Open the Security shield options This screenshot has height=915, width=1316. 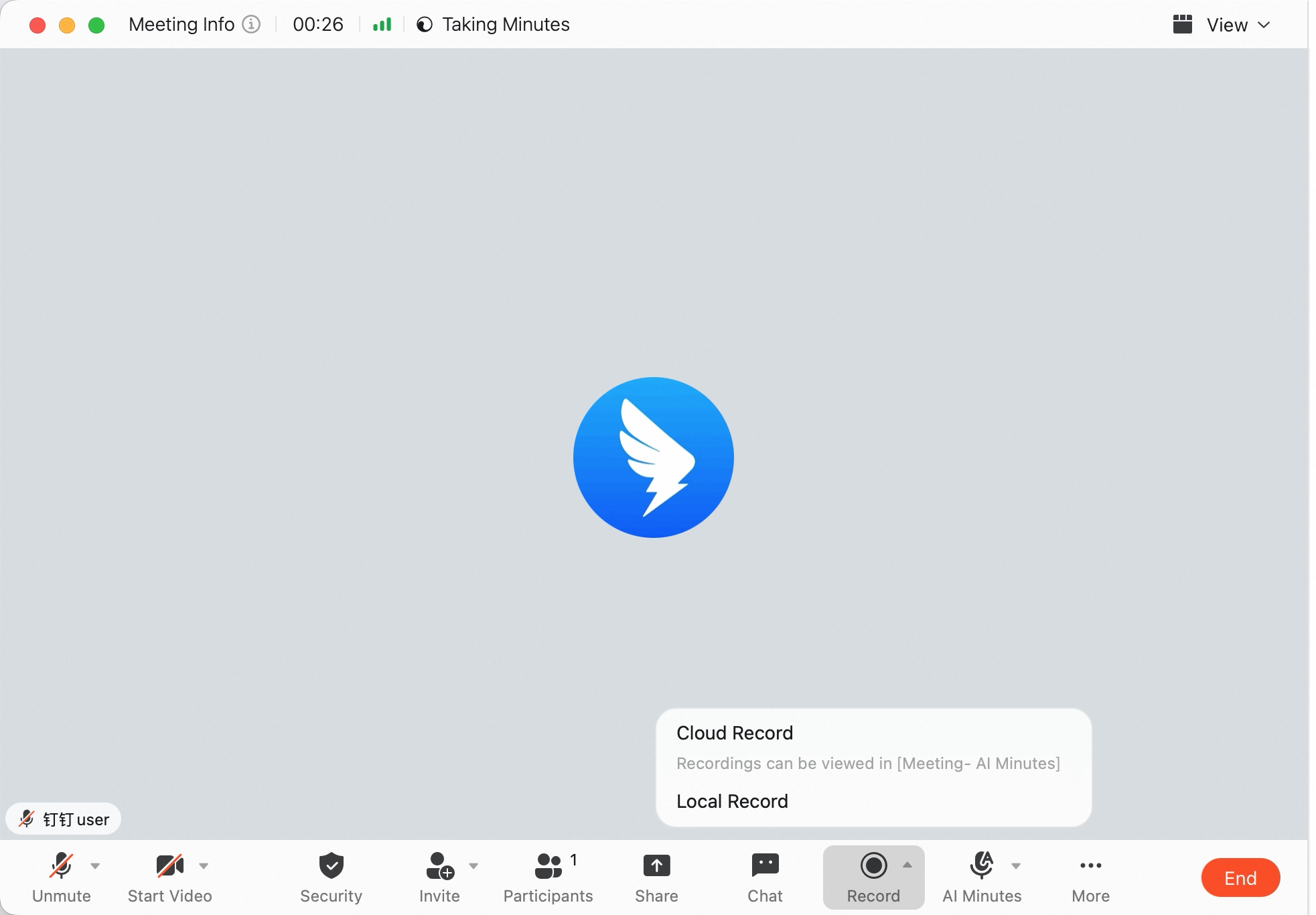coord(331,877)
